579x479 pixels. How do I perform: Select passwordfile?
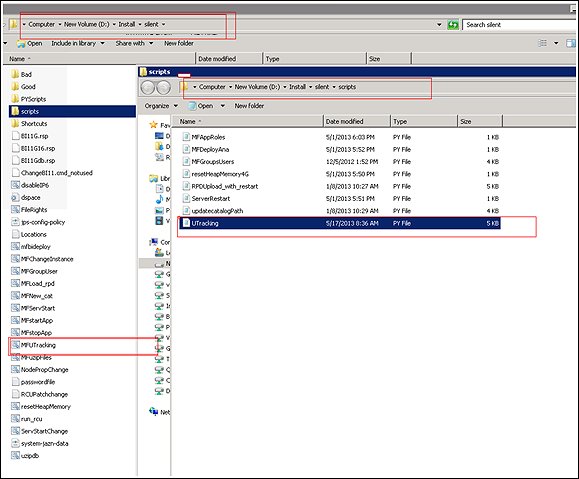tap(34, 382)
